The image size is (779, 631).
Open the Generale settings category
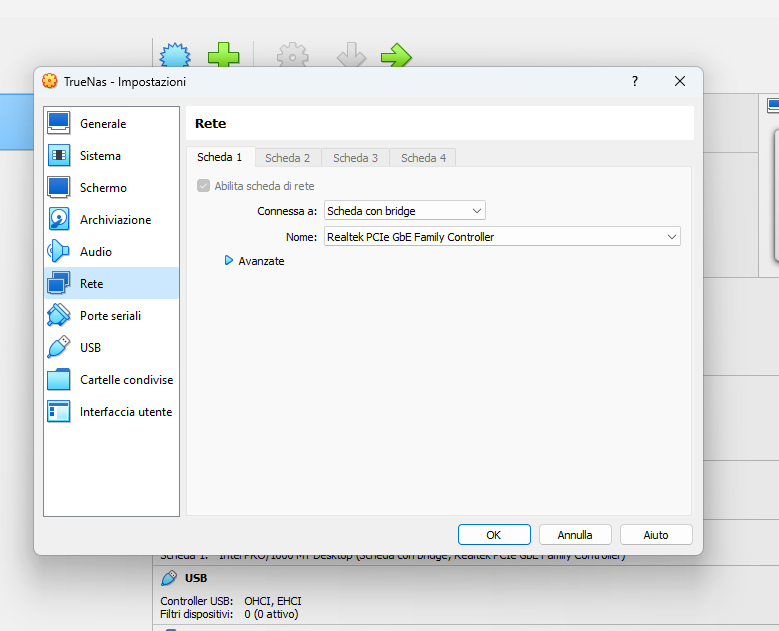111,124
